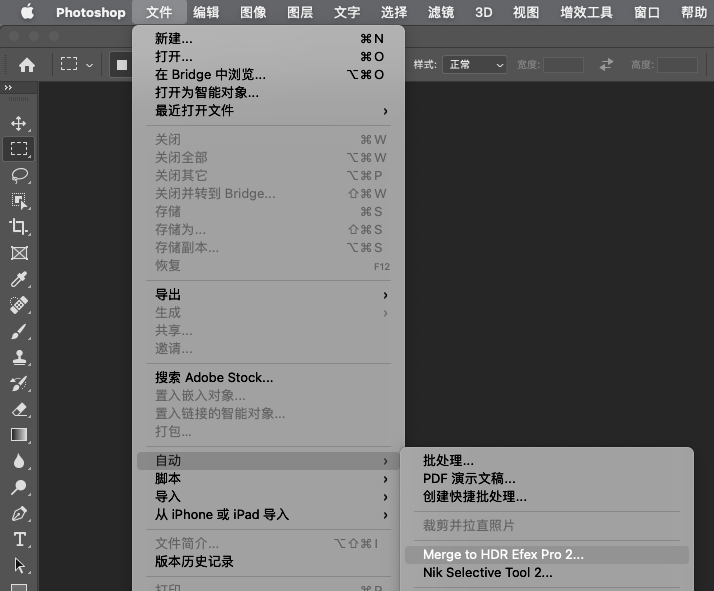The image size is (714, 591).
Task: Select the Eyedropper tool
Action: coord(19,279)
